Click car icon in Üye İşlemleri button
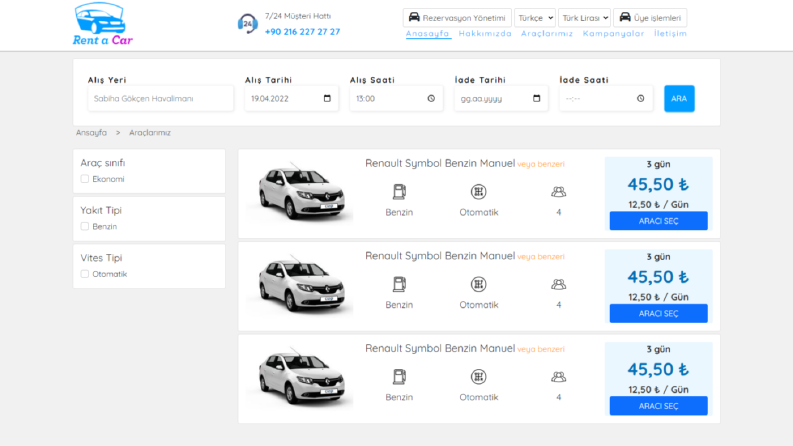The height and width of the screenshot is (446, 793). (x=625, y=17)
